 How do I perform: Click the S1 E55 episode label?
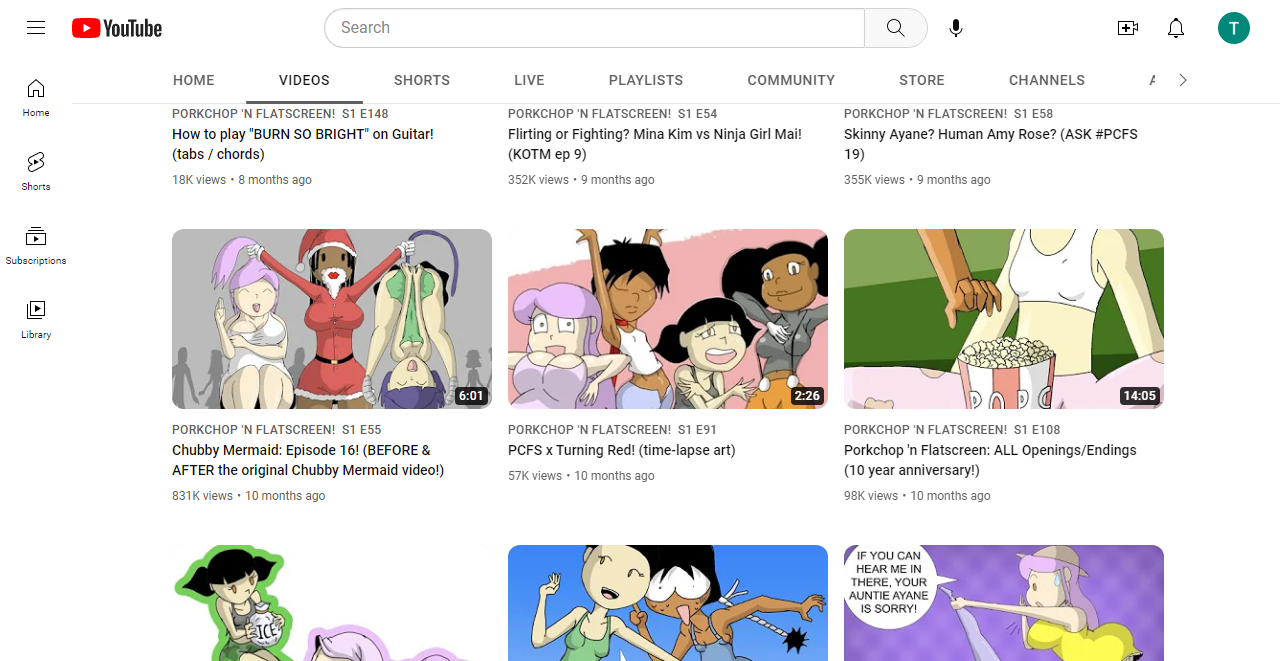tap(361, 430)
